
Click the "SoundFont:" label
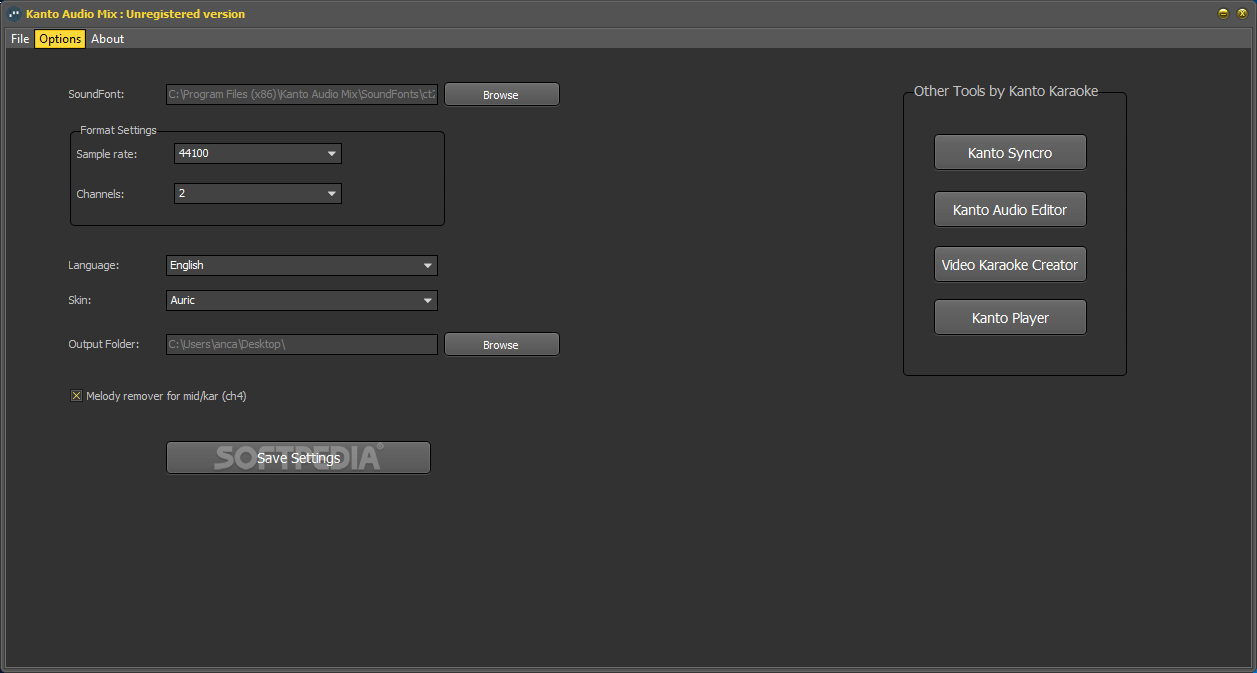coord(96,94)
